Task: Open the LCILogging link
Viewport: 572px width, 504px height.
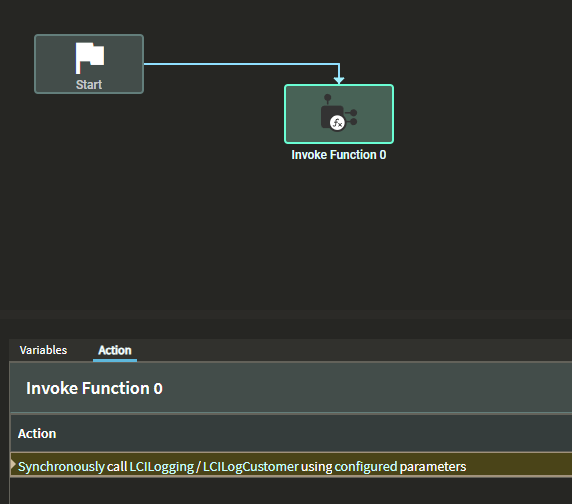Action: click(x=162, y=466)
